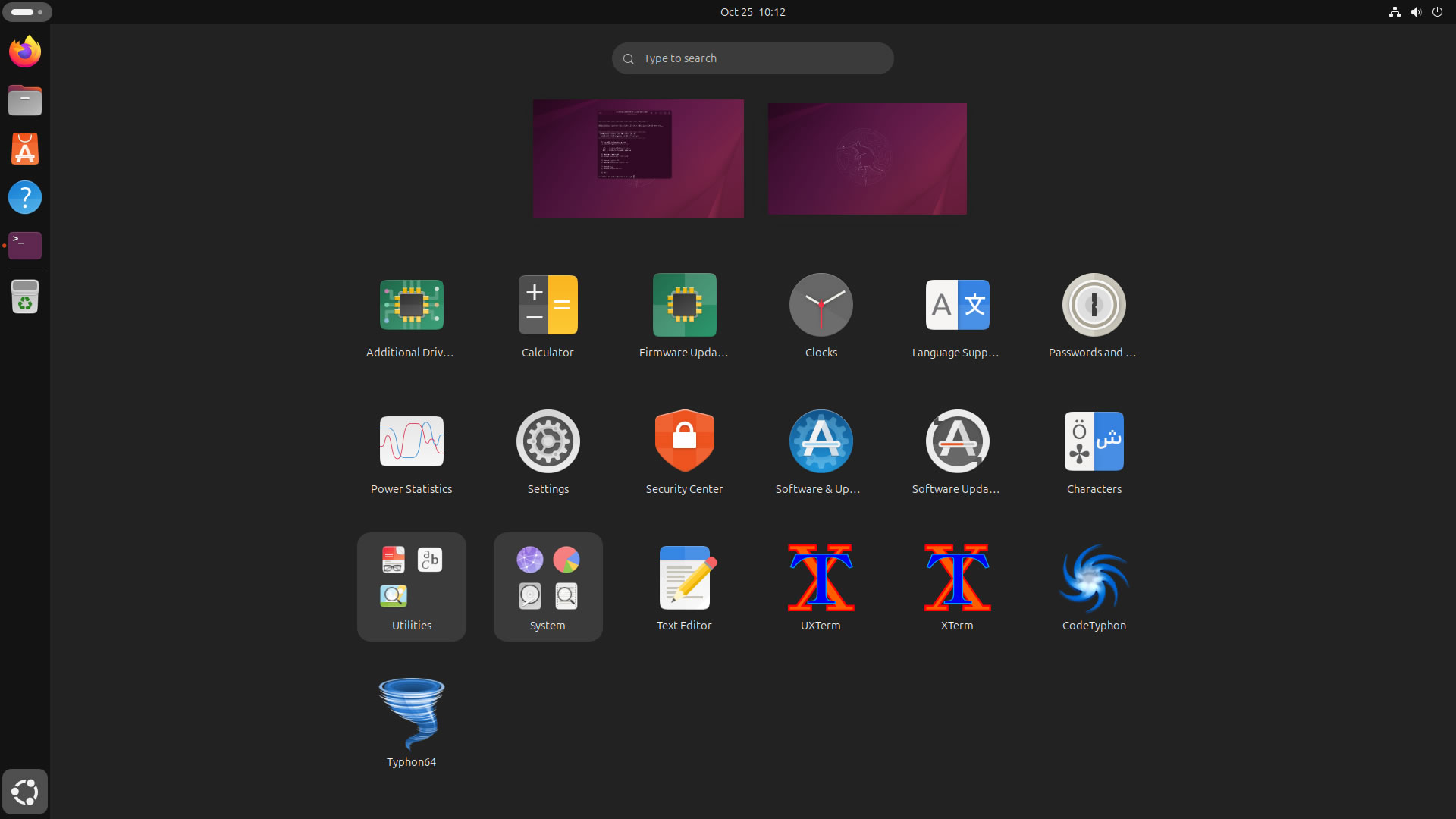1456x819 pixels.
Task: Expand the System app folder
Action: click(548, 586)
